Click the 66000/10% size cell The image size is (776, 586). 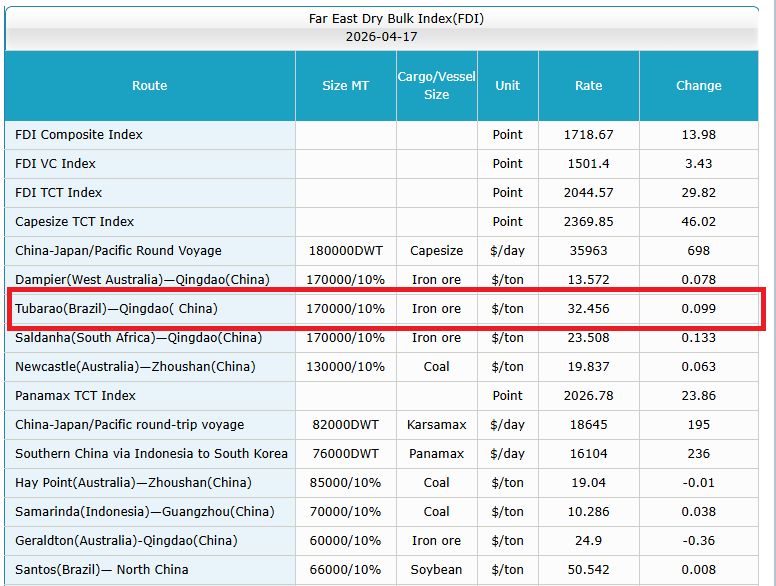(x=345, y=570)
